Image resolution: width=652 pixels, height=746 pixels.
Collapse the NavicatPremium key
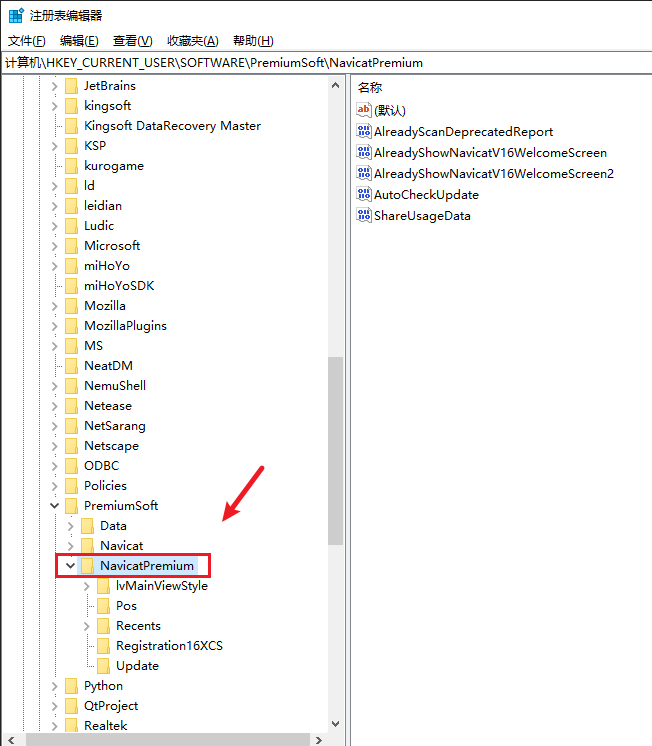coord(70,566)
